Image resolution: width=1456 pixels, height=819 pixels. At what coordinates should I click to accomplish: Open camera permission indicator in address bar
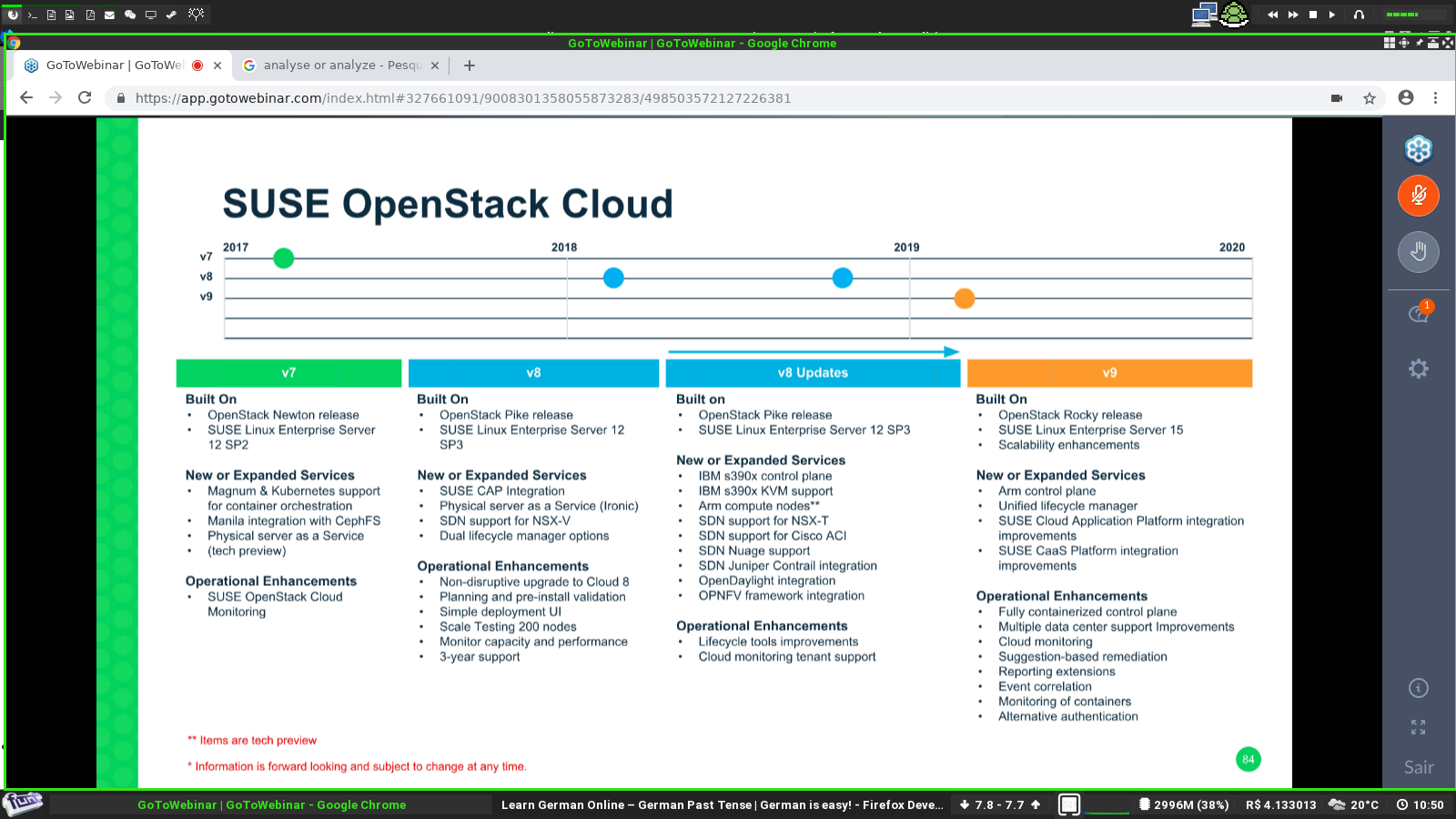1337,98
